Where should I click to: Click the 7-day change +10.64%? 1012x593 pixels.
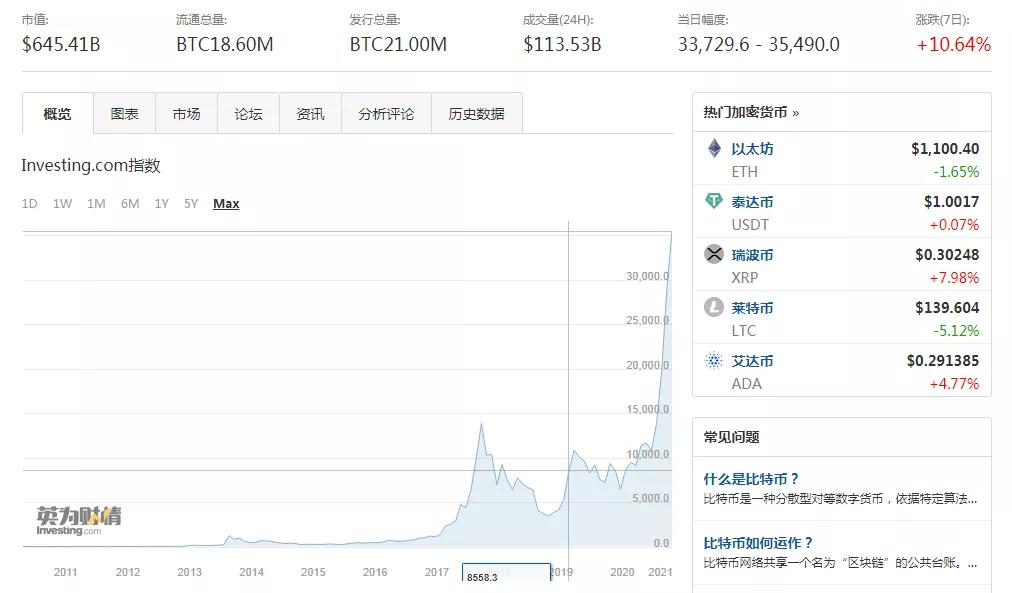953,45
